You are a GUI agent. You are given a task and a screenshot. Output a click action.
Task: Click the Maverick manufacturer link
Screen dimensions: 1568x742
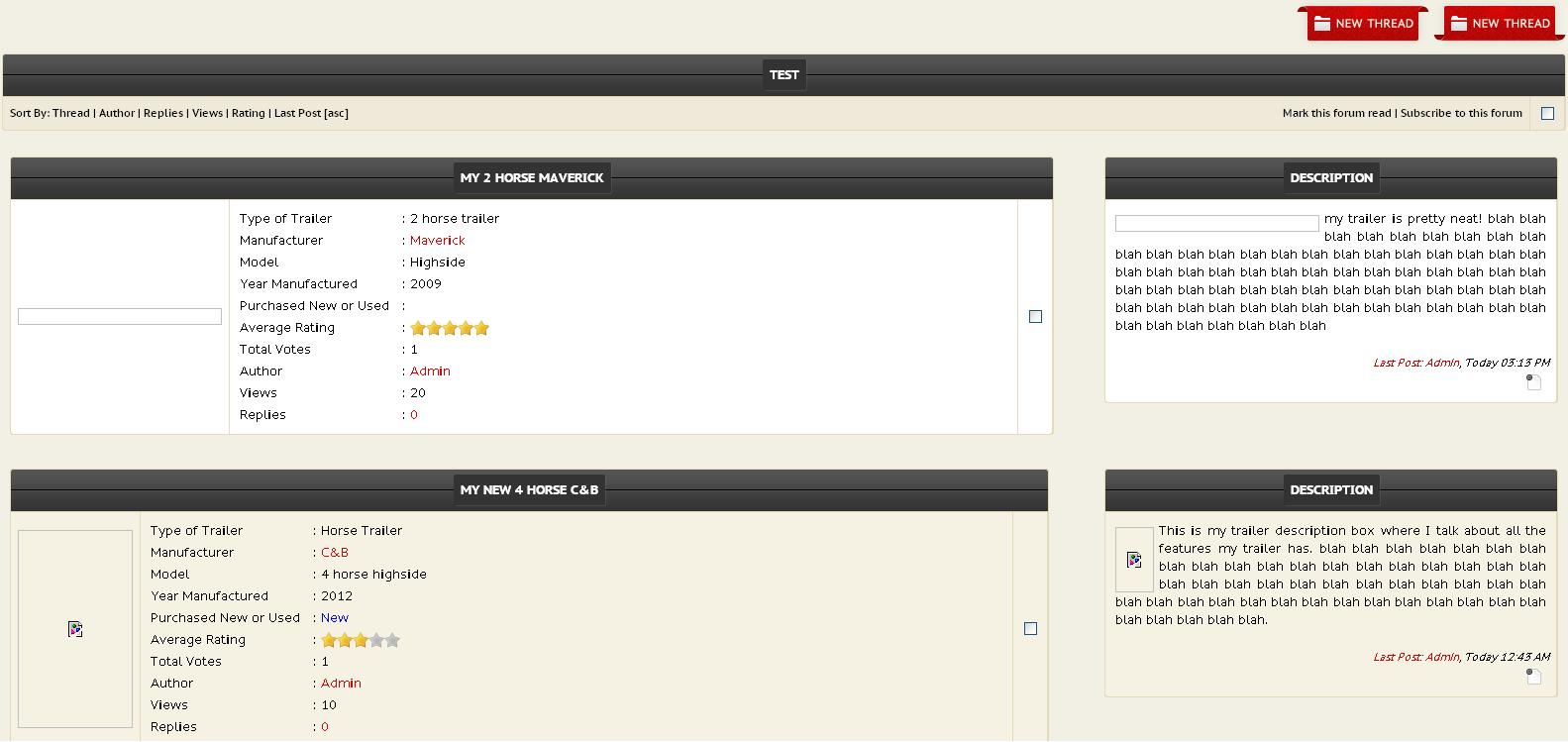click(437, 241)
